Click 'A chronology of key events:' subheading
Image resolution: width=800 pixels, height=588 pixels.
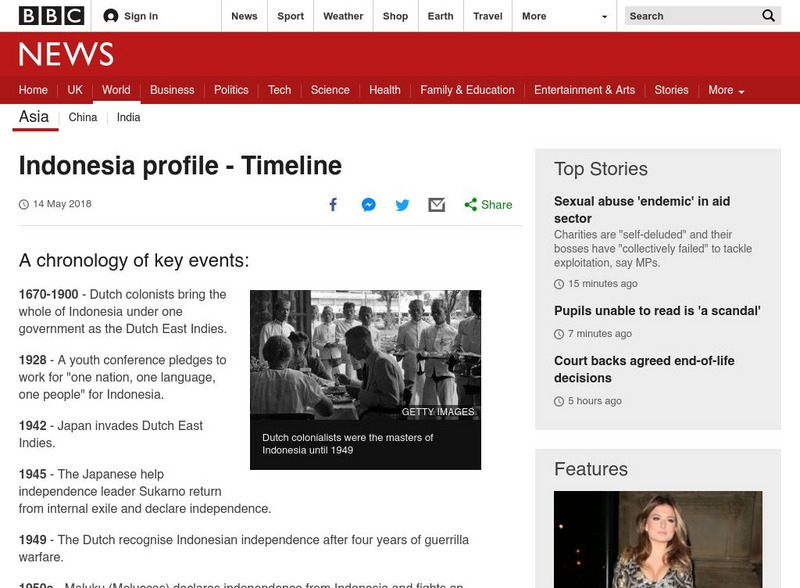(134, 260)
